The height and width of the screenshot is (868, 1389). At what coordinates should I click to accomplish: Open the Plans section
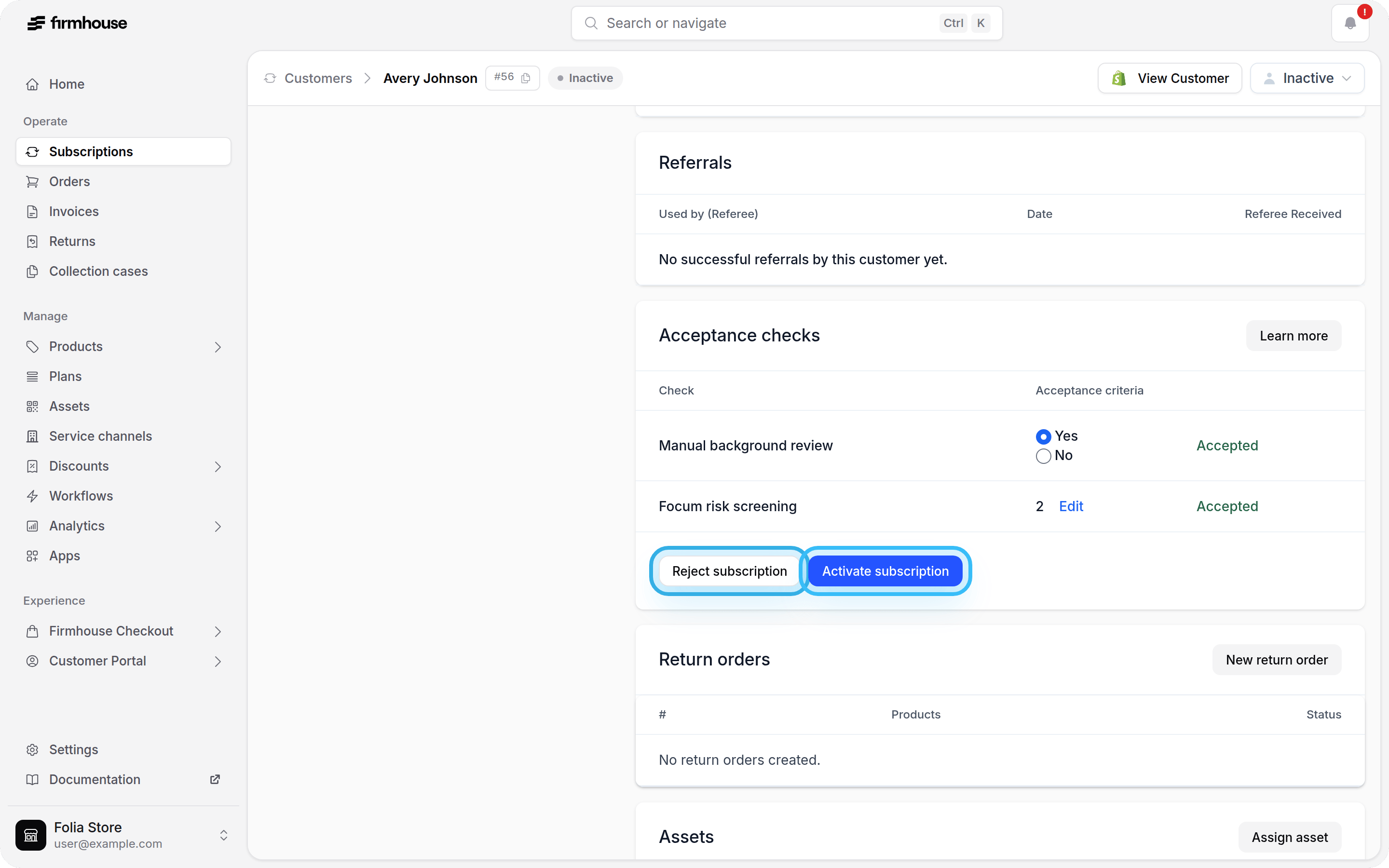123,377
